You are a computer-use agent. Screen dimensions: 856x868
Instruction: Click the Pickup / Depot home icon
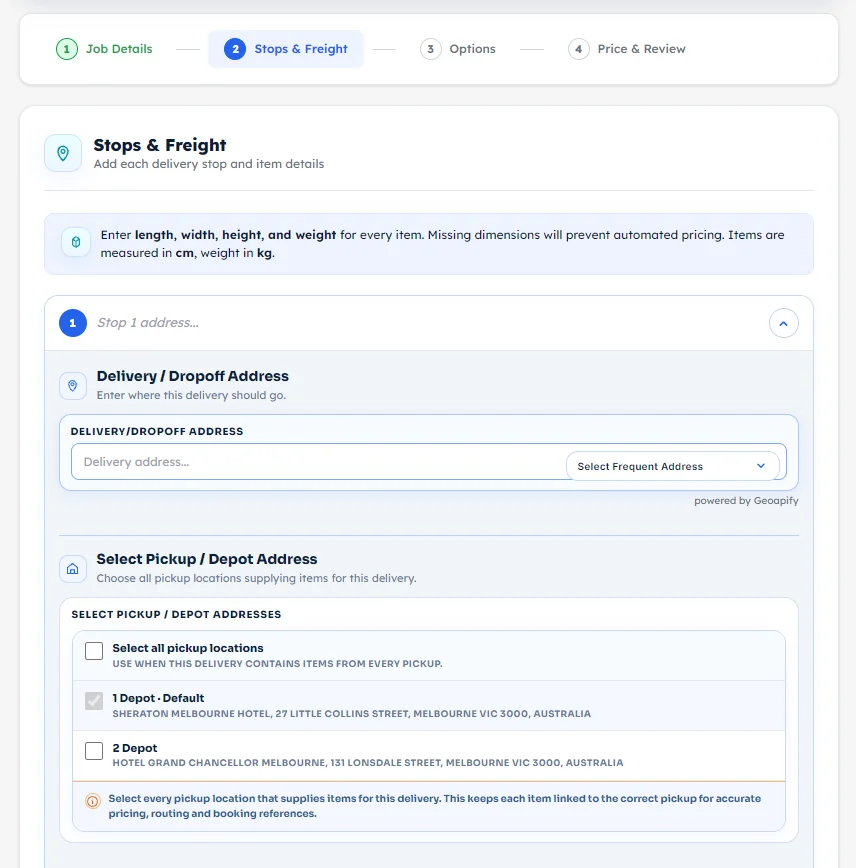[73, 569]
